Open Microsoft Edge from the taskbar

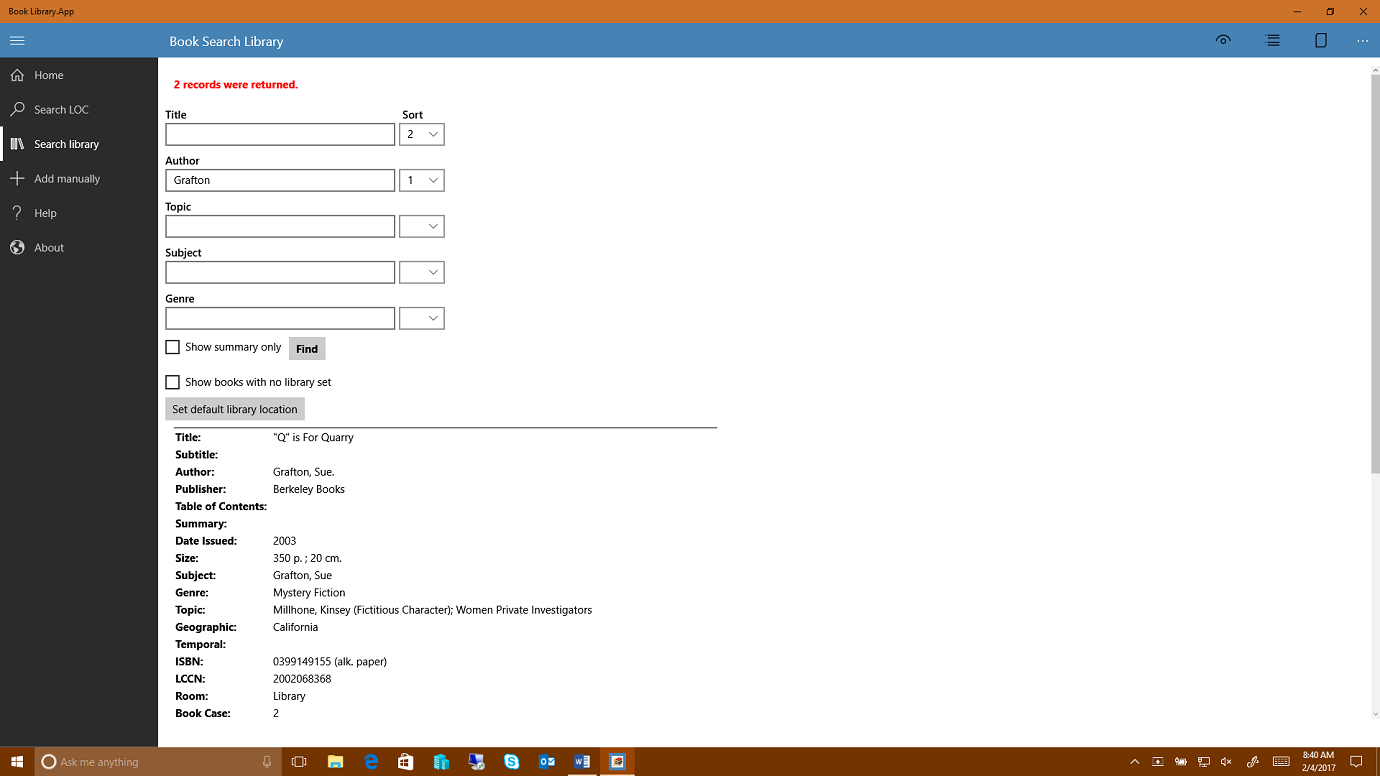tap(370, 762)
